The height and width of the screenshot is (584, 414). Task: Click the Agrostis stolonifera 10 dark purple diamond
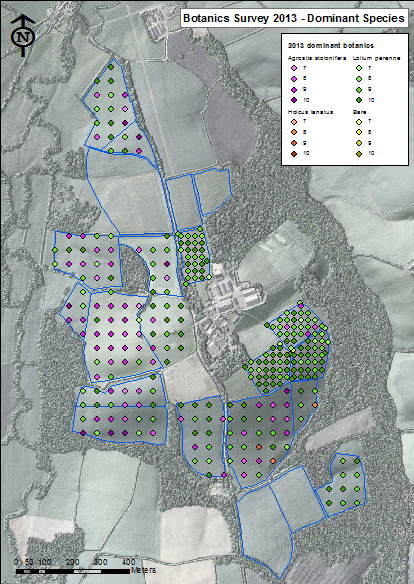pos(294,100)
